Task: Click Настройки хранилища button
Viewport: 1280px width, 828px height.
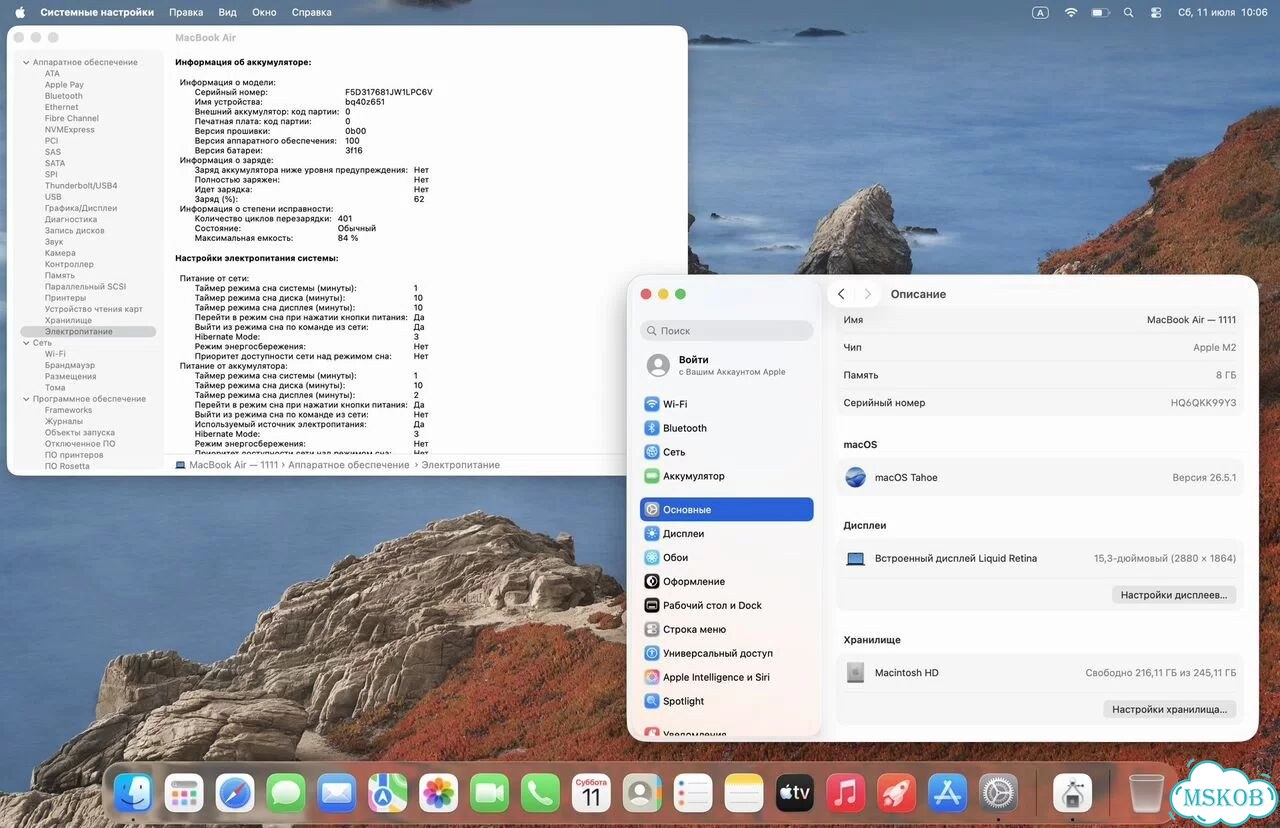Action: point(1170,708)
